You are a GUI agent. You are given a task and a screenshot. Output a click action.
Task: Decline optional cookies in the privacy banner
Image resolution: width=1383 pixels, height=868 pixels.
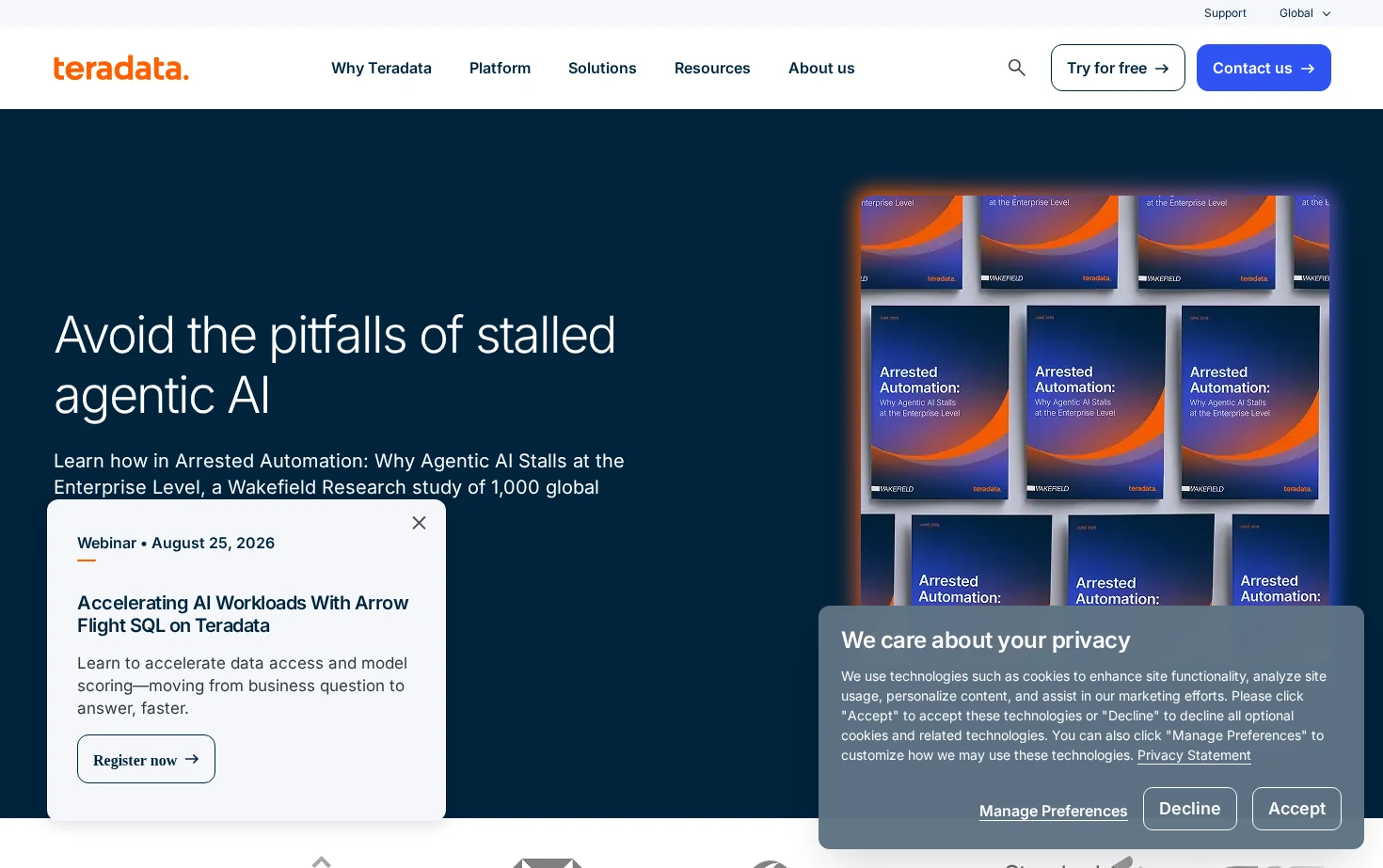[x=1189, y=809]
